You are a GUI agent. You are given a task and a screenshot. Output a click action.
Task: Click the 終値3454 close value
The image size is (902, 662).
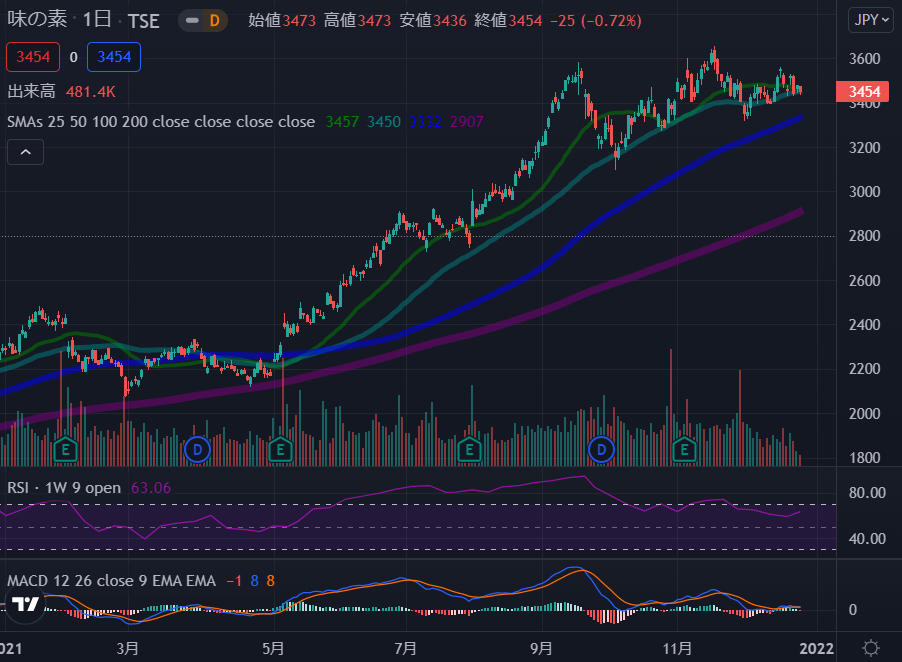pos(508,21)
